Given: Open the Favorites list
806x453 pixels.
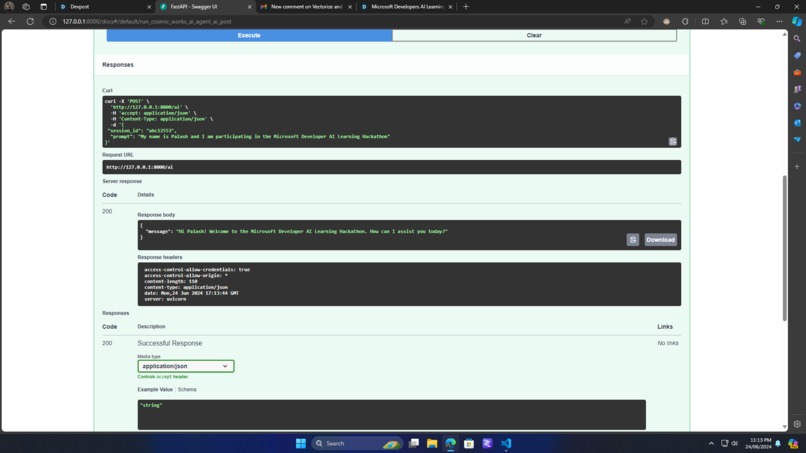Looking at the screenshot, I should [x=724, y=22].
